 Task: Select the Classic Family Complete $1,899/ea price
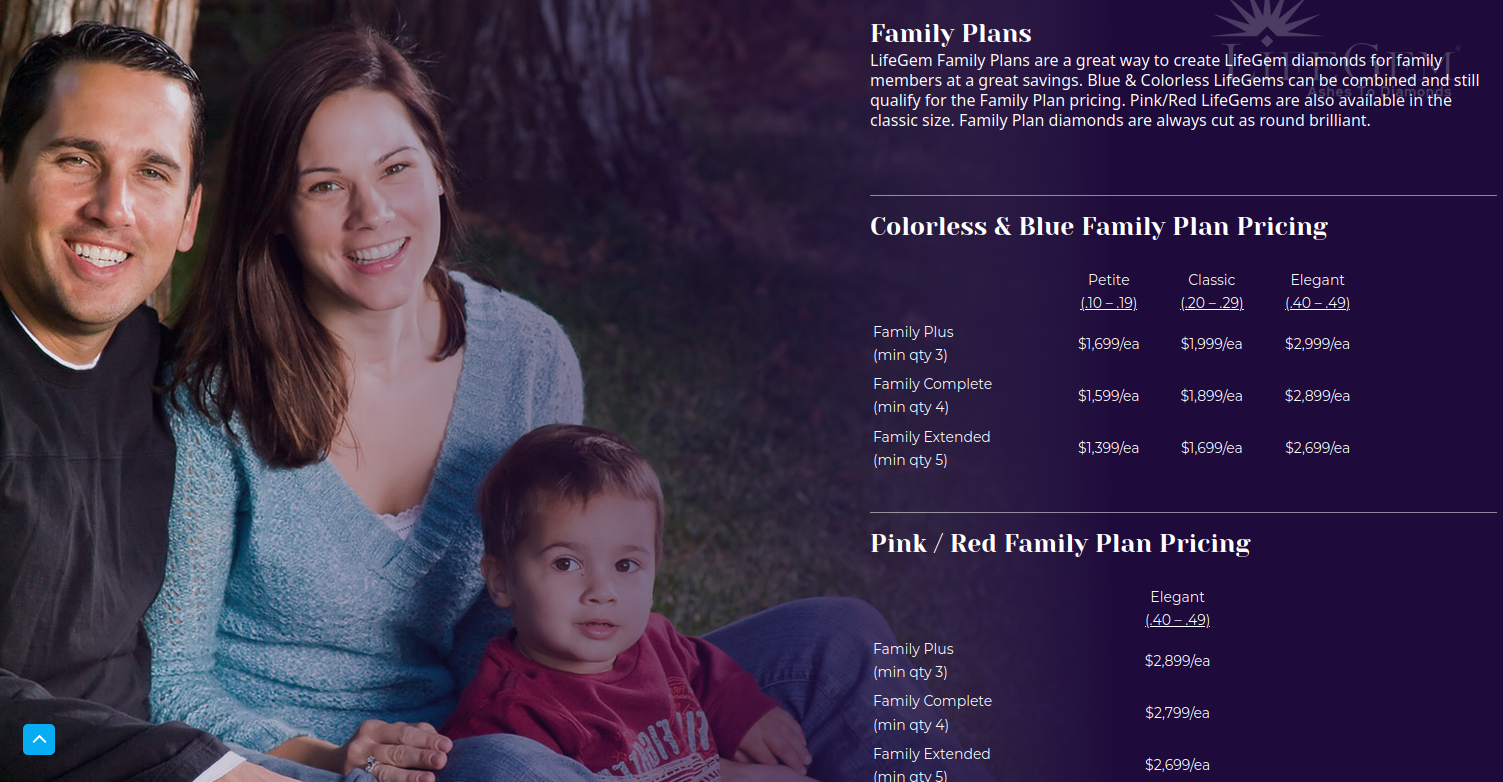point(1211,396)
